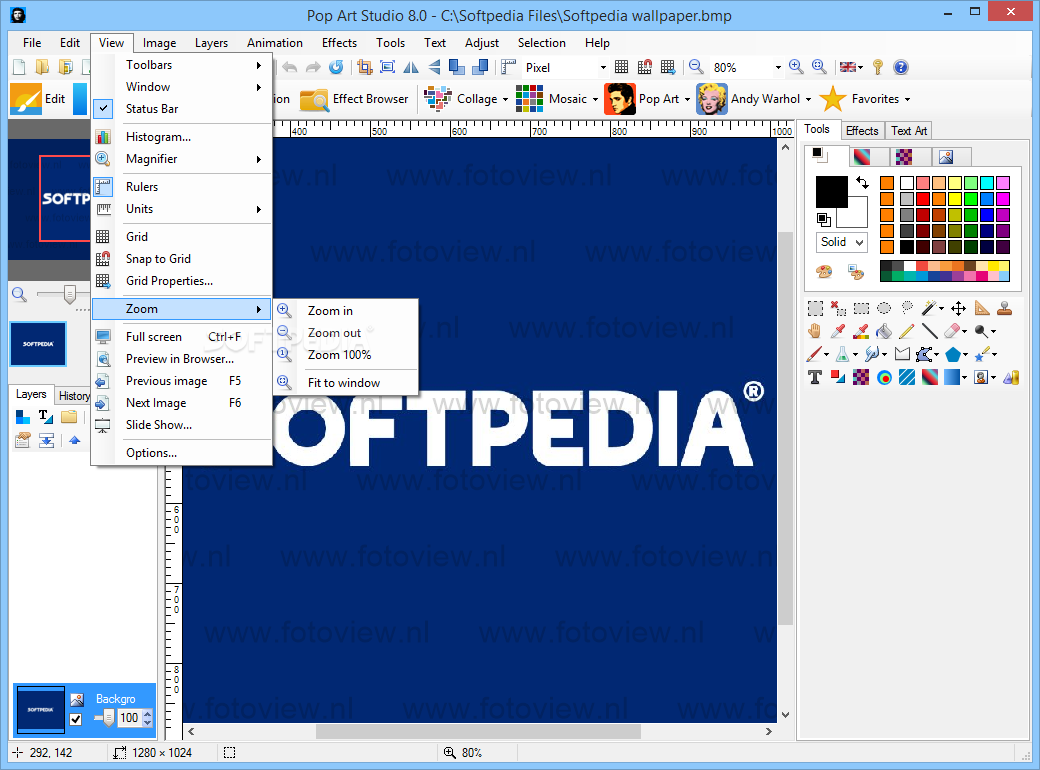Switch to the History tab
The width and height of the screenshot is (1040, 770).
74,395
